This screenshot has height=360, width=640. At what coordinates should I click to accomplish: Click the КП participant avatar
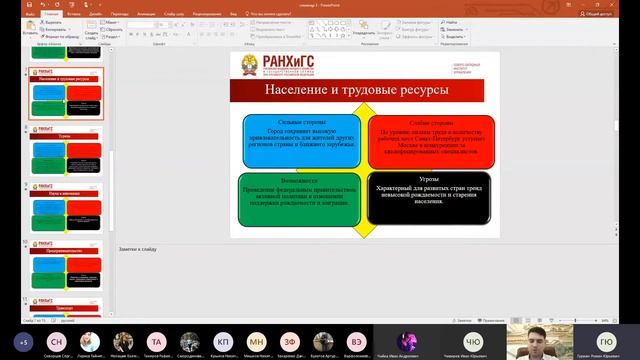[x=223, y=342]
